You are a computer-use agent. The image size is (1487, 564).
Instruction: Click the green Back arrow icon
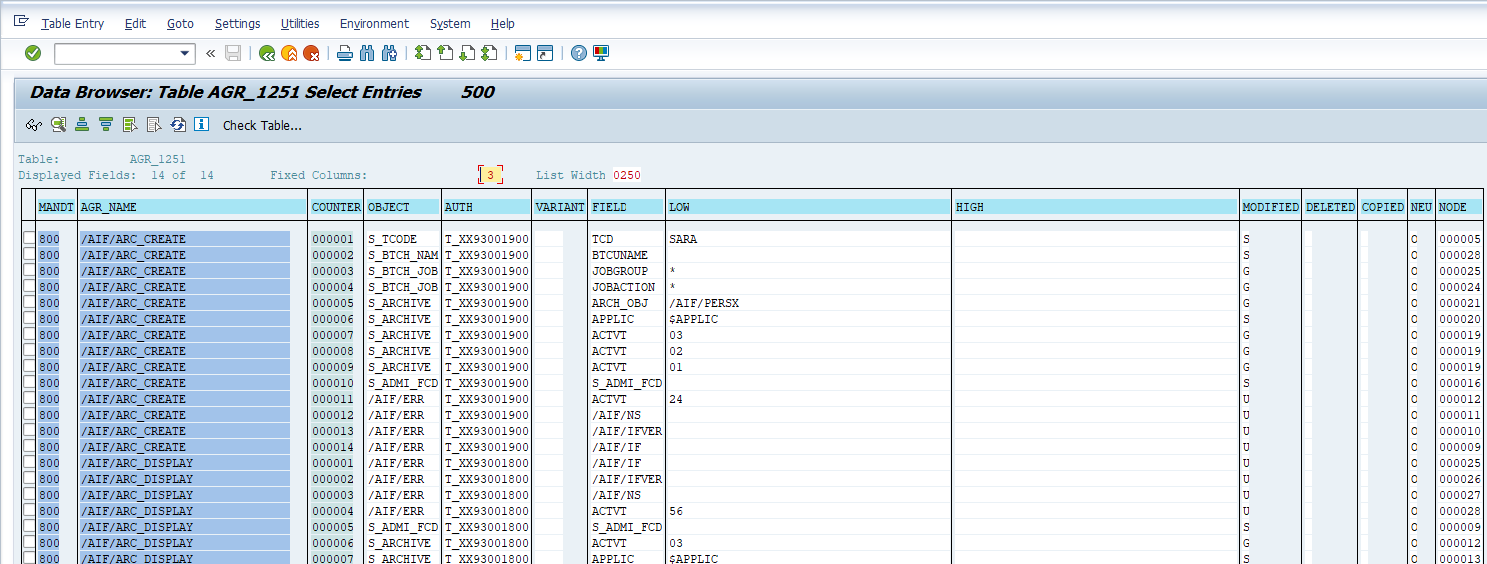point(267,53)
